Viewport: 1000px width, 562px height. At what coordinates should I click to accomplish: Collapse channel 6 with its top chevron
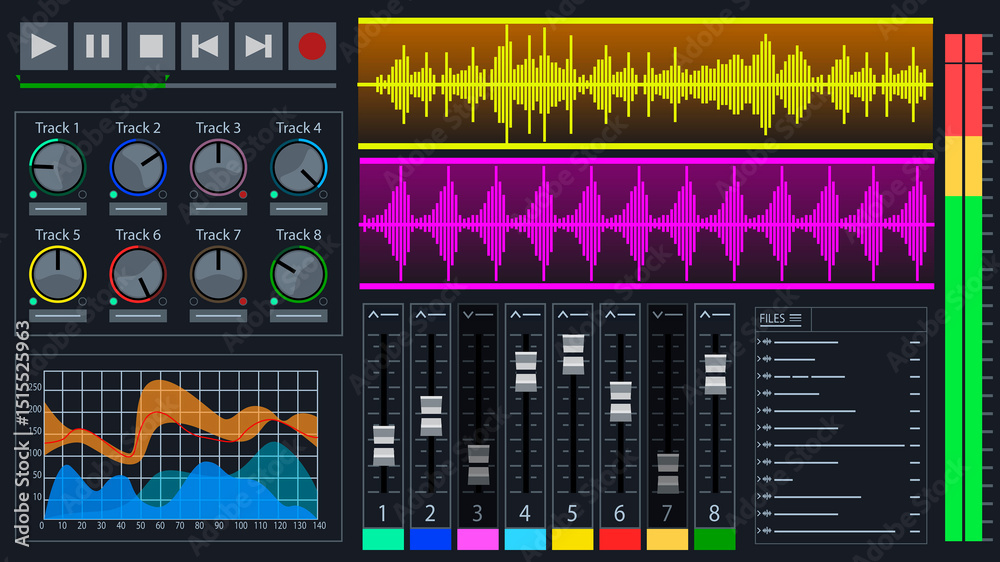click(x=610, y=314)
